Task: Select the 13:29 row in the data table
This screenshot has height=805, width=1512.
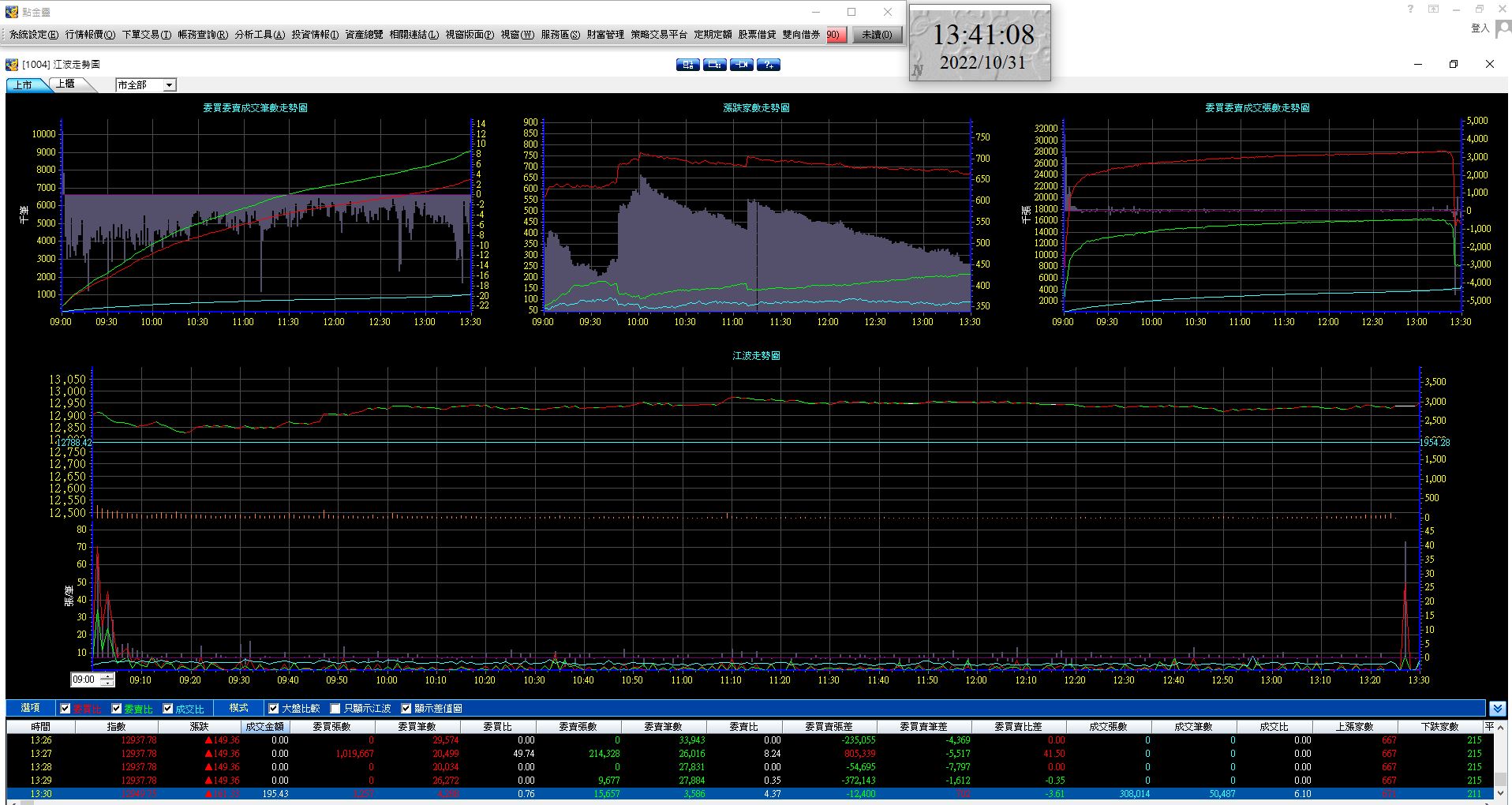Action: coord(750,781)
